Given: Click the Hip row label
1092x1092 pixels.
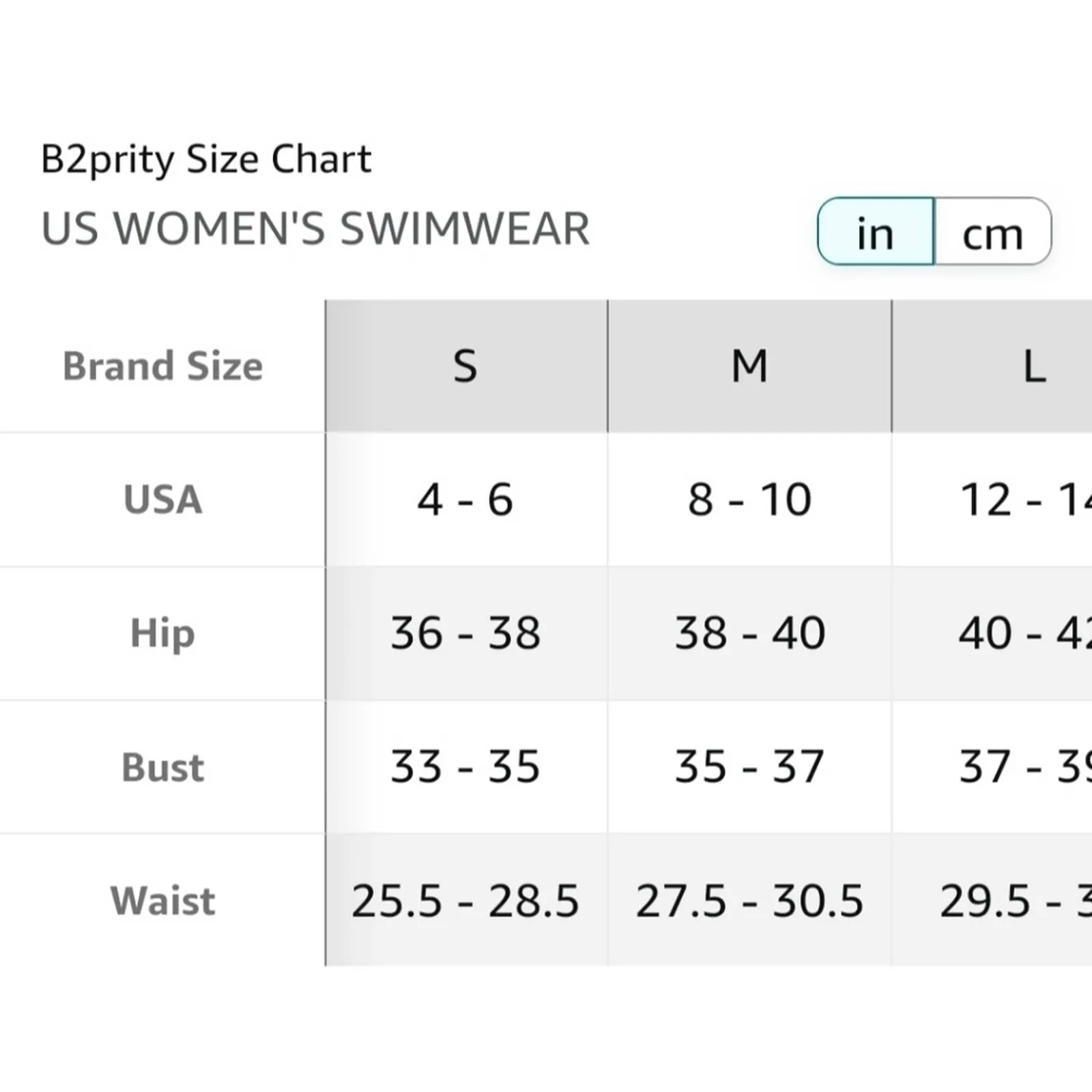Looking at the screenshot, I should (162, 633).
